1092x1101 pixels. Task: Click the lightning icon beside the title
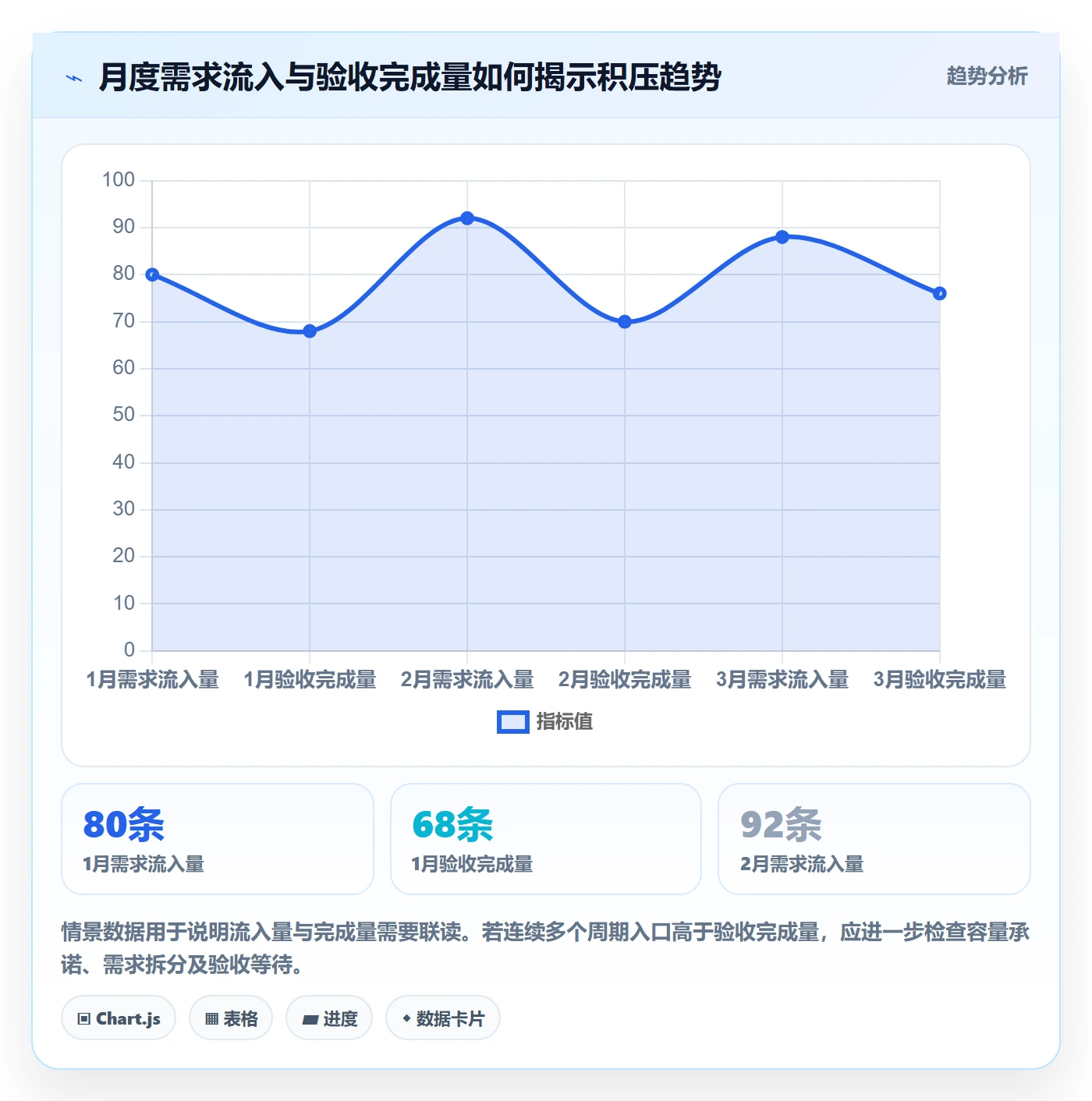click(x=74, y=78)
